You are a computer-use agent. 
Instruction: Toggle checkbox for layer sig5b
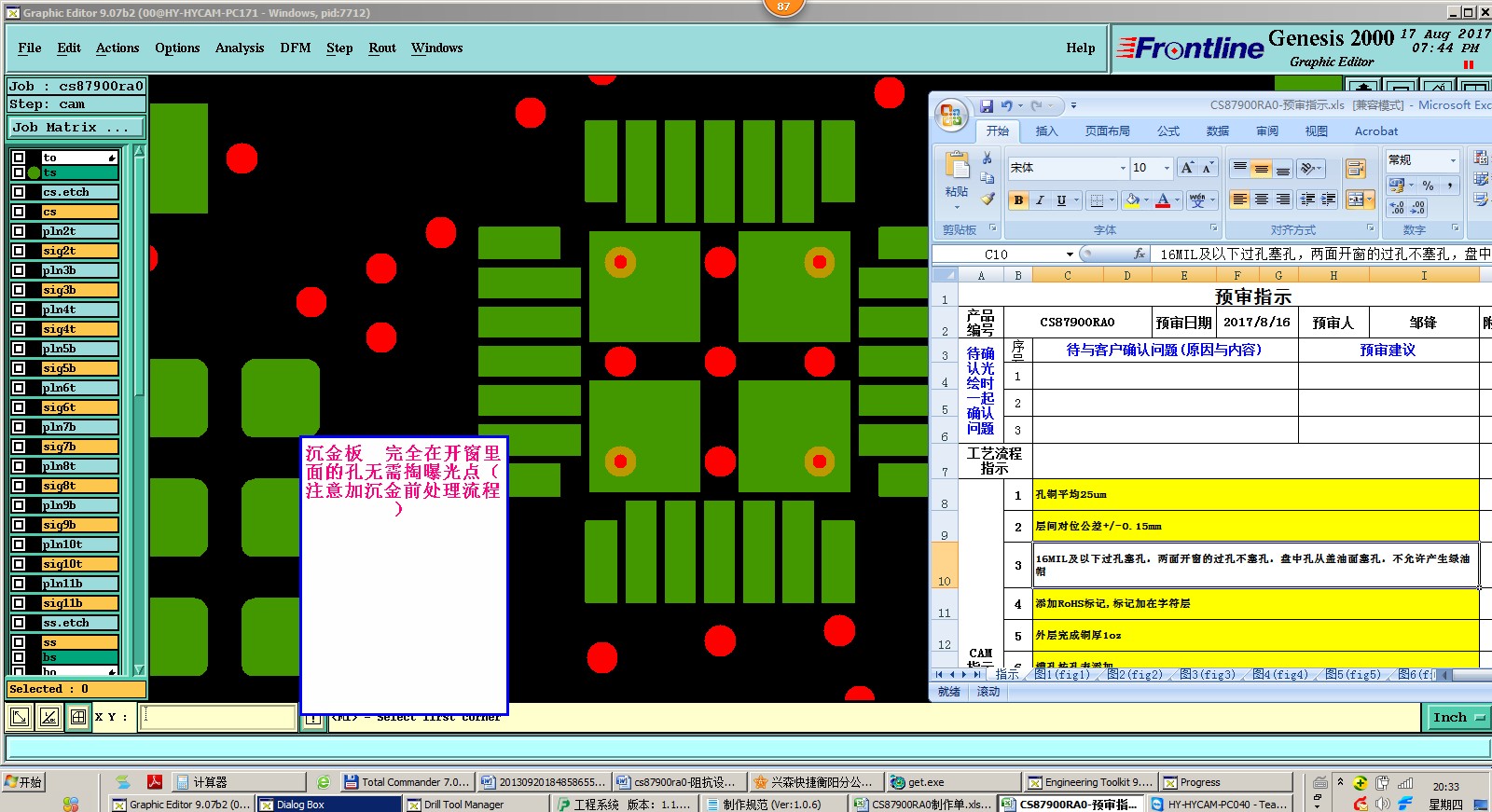coord(19,367)
